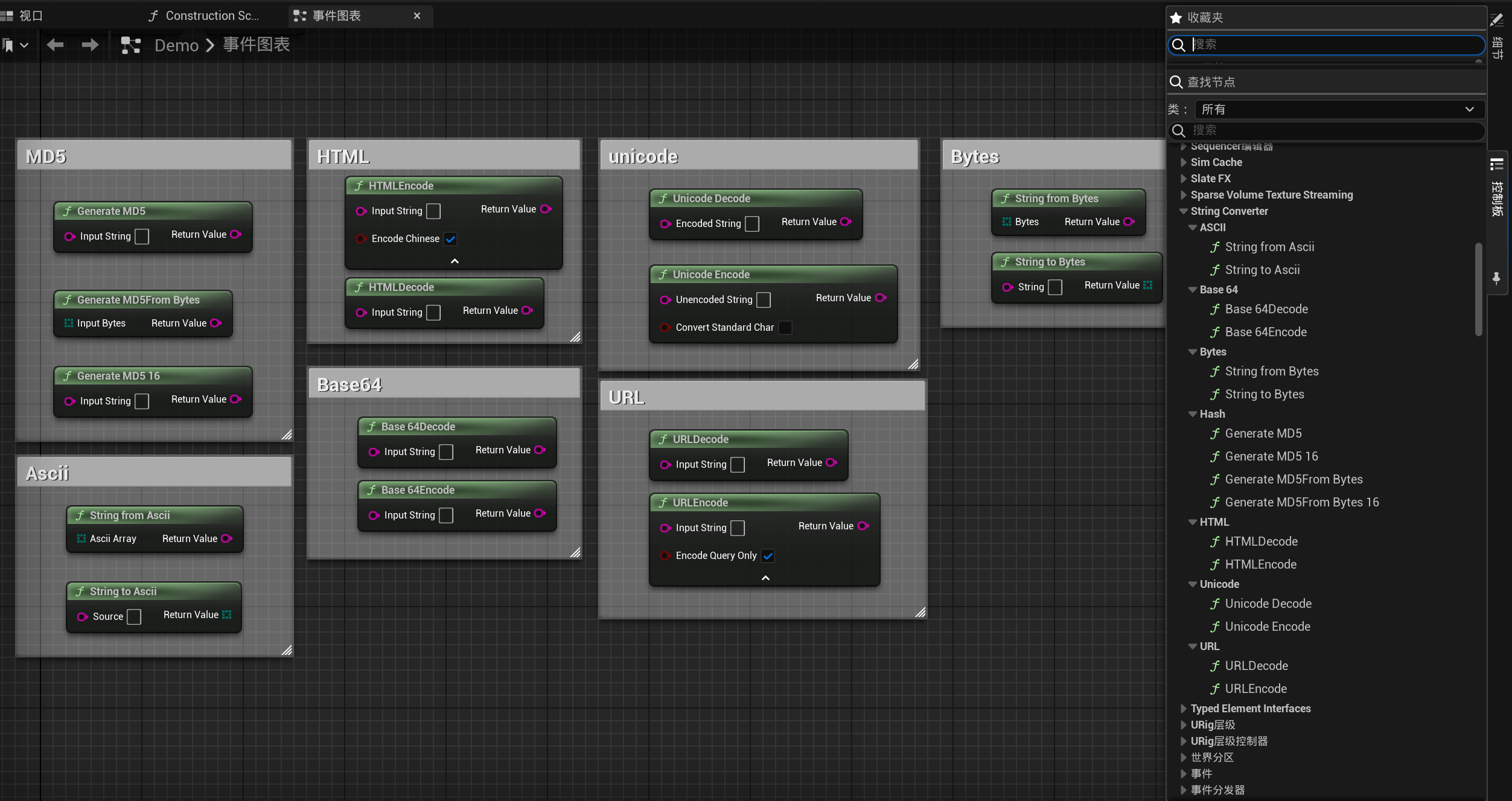Click String to Ascii Return Value array pin
The width and height of the screenshot is (1512, 801).
tap(227, 614)
